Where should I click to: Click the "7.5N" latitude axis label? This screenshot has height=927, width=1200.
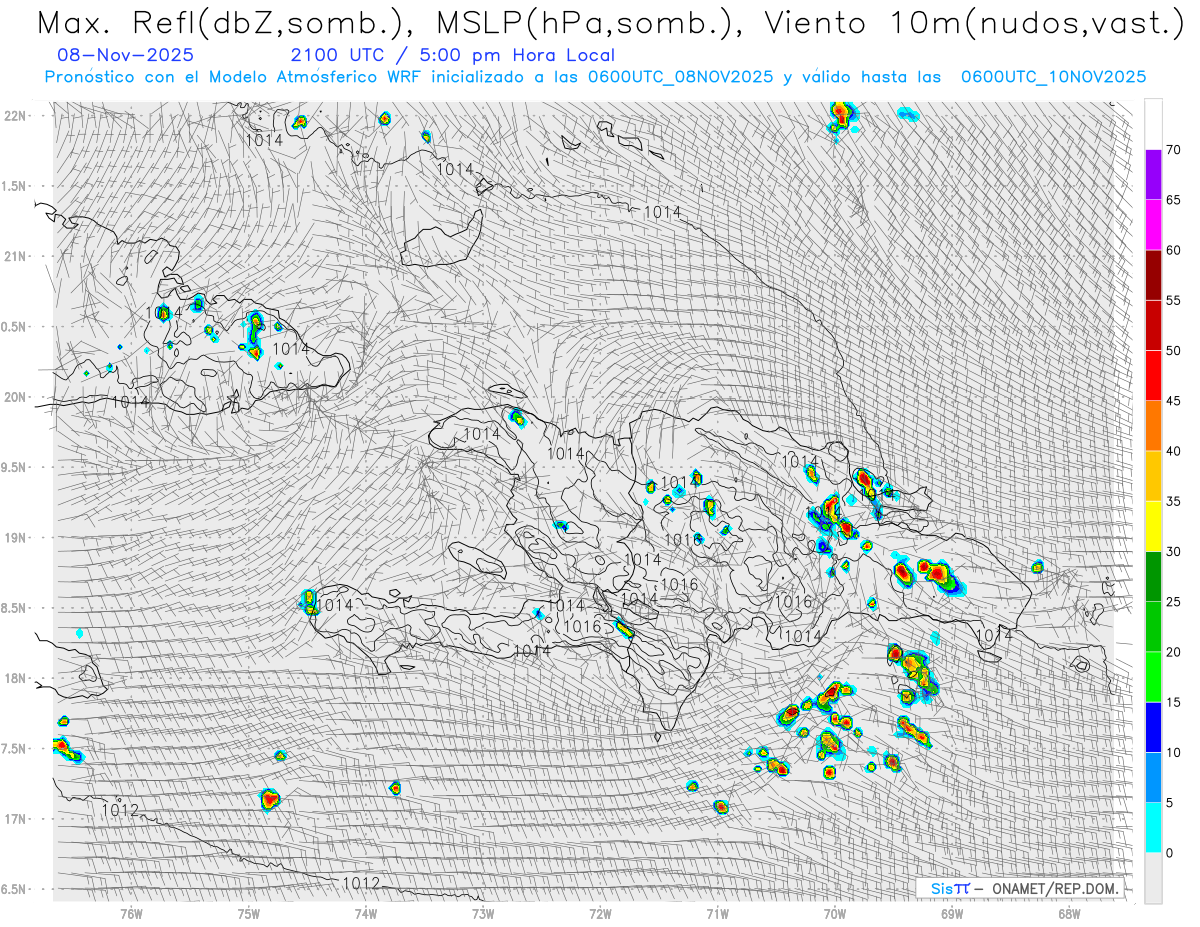tap(15, 748)
